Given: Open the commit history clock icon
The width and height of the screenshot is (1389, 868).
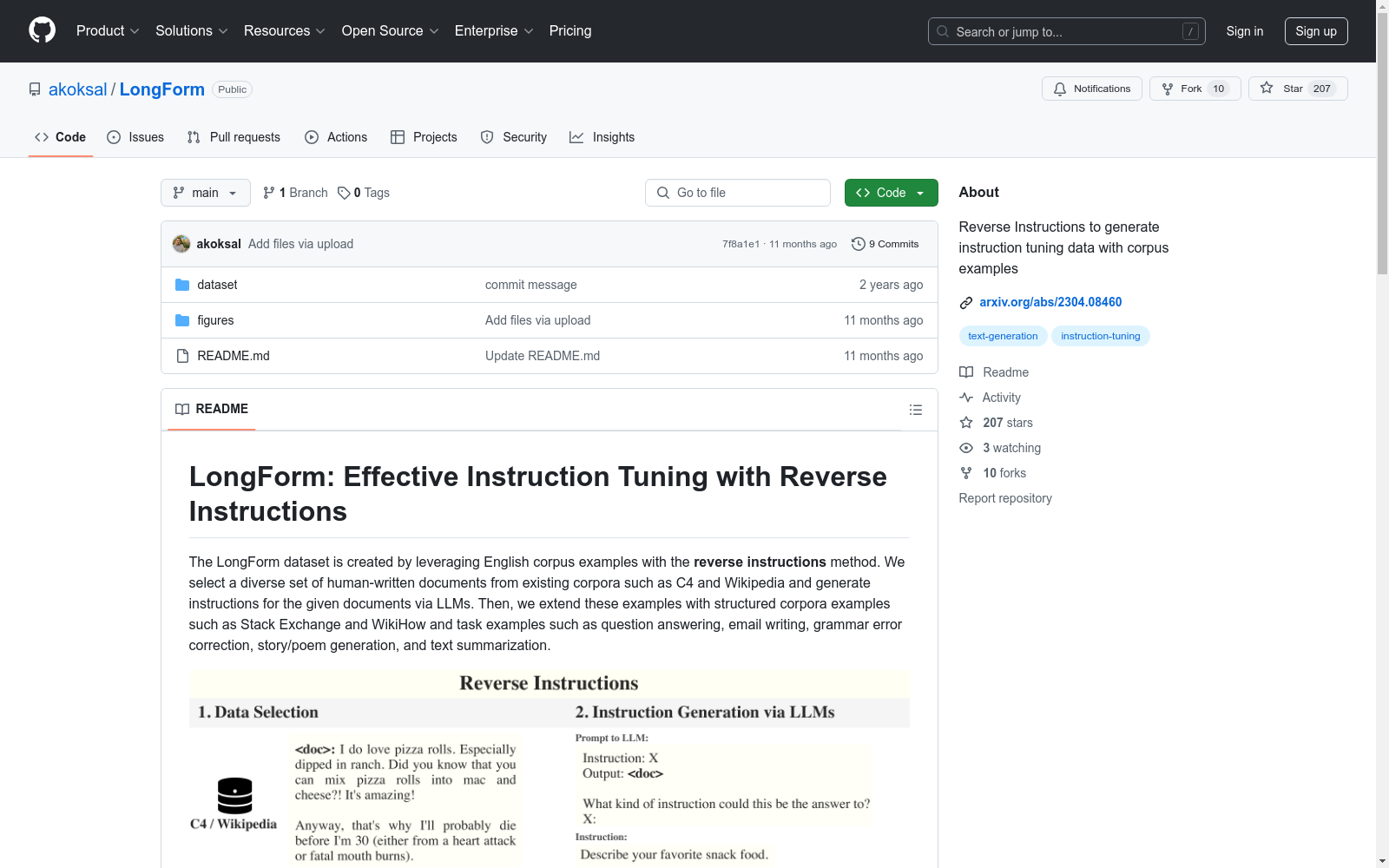Looking at the screenshot, I should pyautogui.click(x=858, y=244).
